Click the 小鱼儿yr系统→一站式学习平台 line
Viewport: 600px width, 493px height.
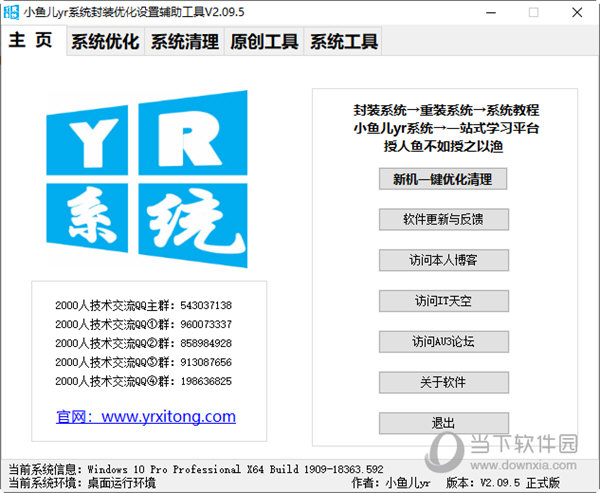pyautogui.click(x=446, y=128)
